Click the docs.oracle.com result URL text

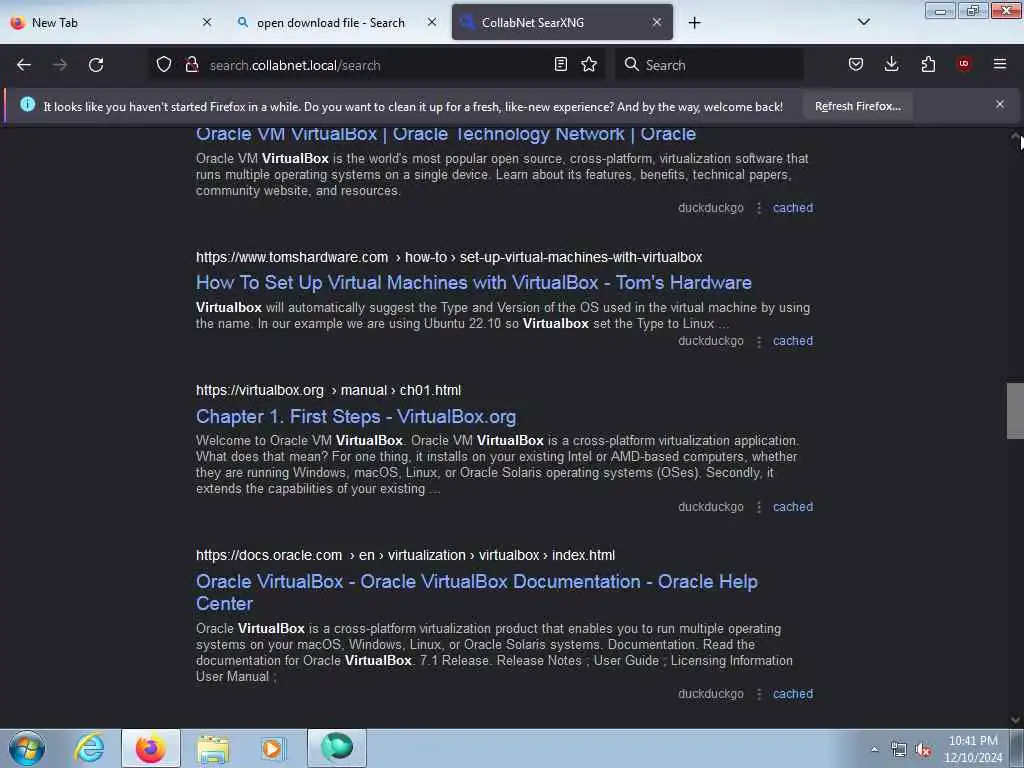406,555
